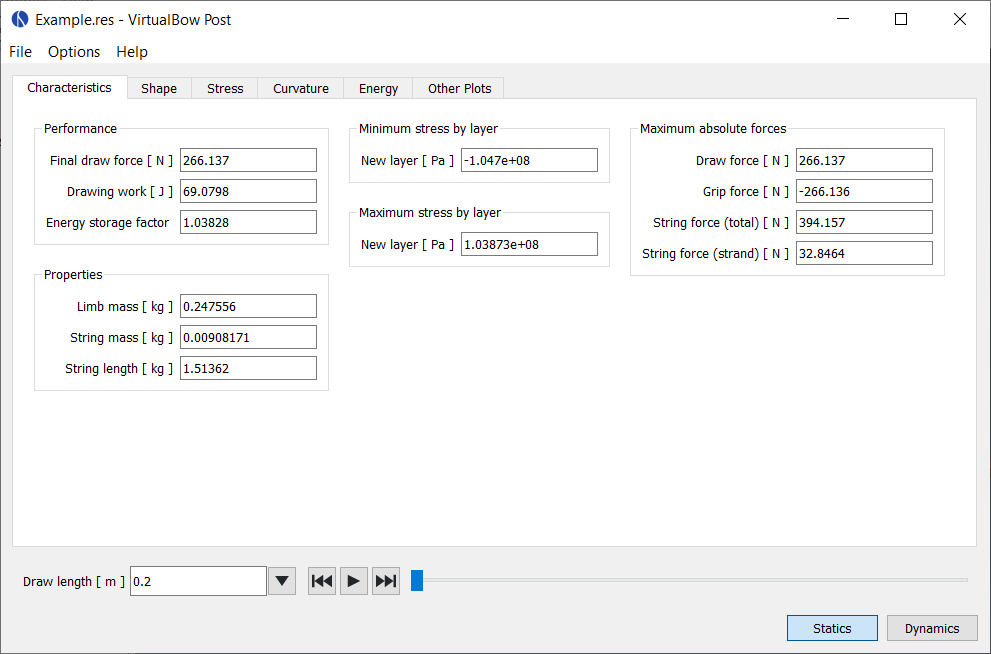
Task: Click the 'Draw length [ m ]' label
Action: coord(74,581)
